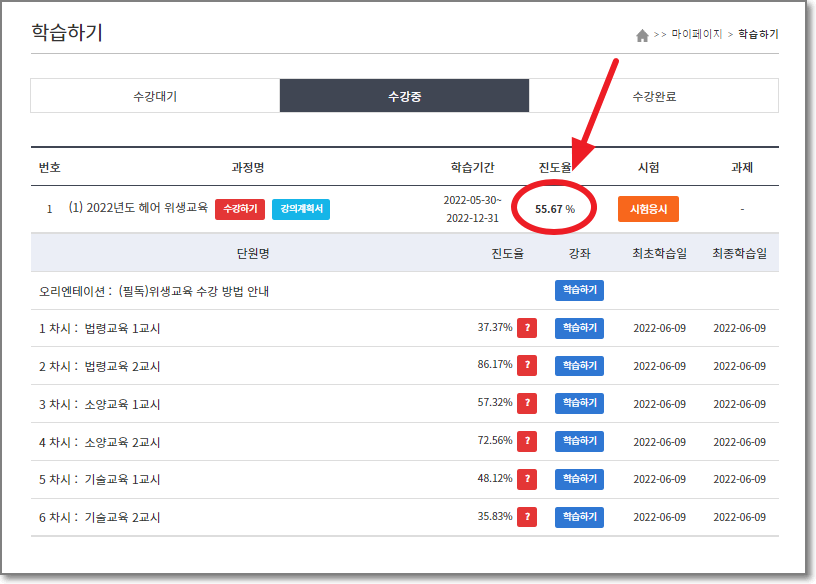
Task: Select the 수강중 tab
Action: pyautogui.click(x=404, y=96)
